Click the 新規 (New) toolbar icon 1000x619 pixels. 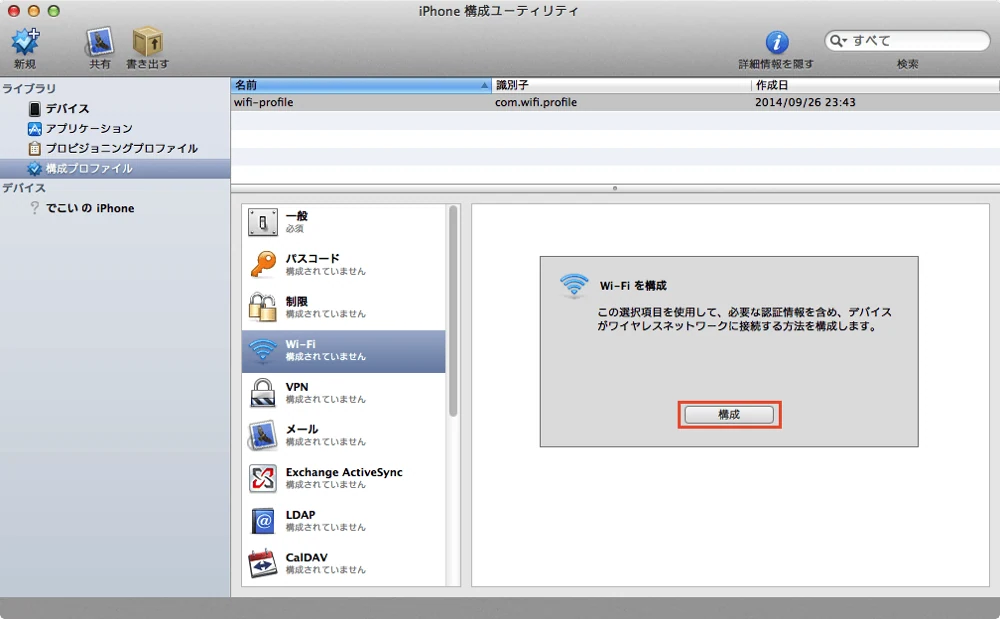click(x=25, y=41)
